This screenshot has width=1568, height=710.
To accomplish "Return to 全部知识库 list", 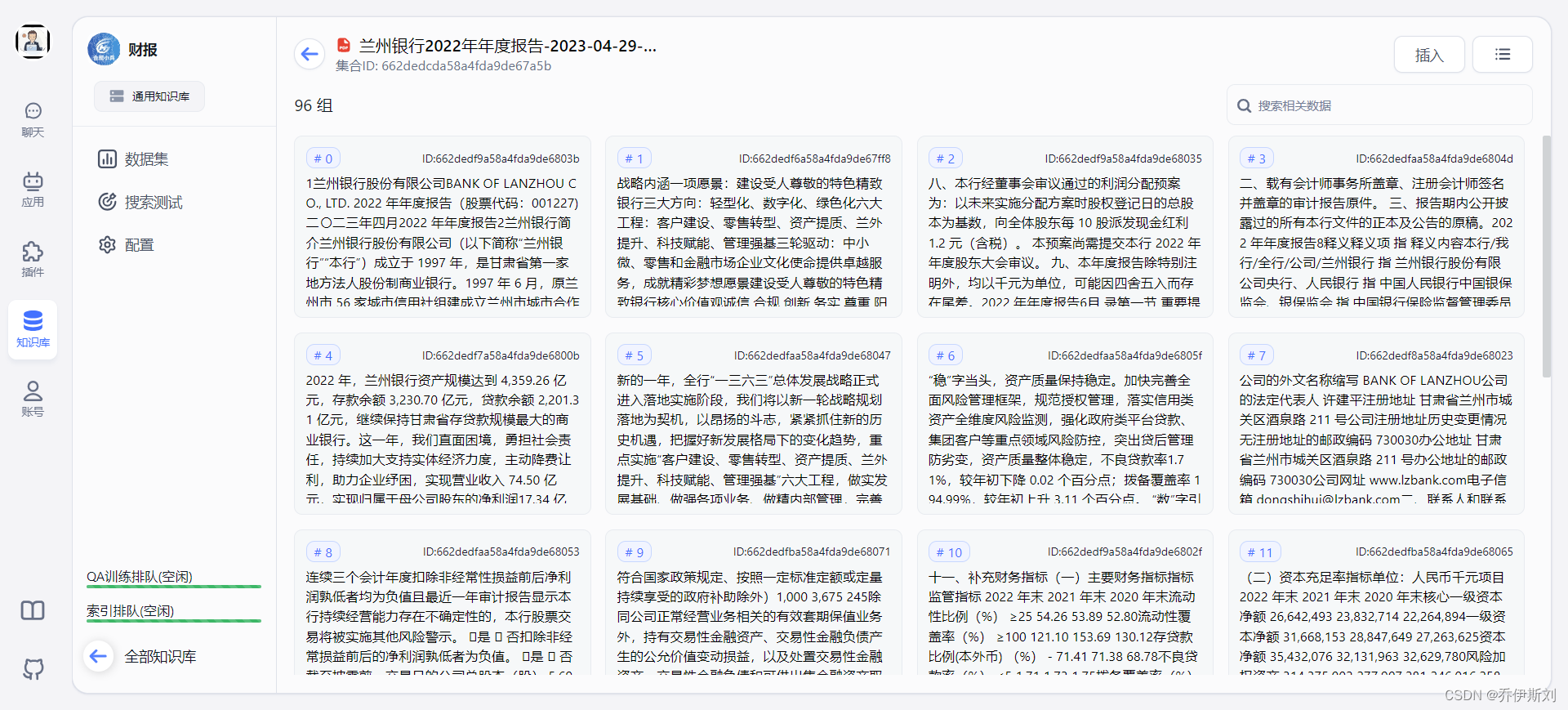I will [141, 656].
